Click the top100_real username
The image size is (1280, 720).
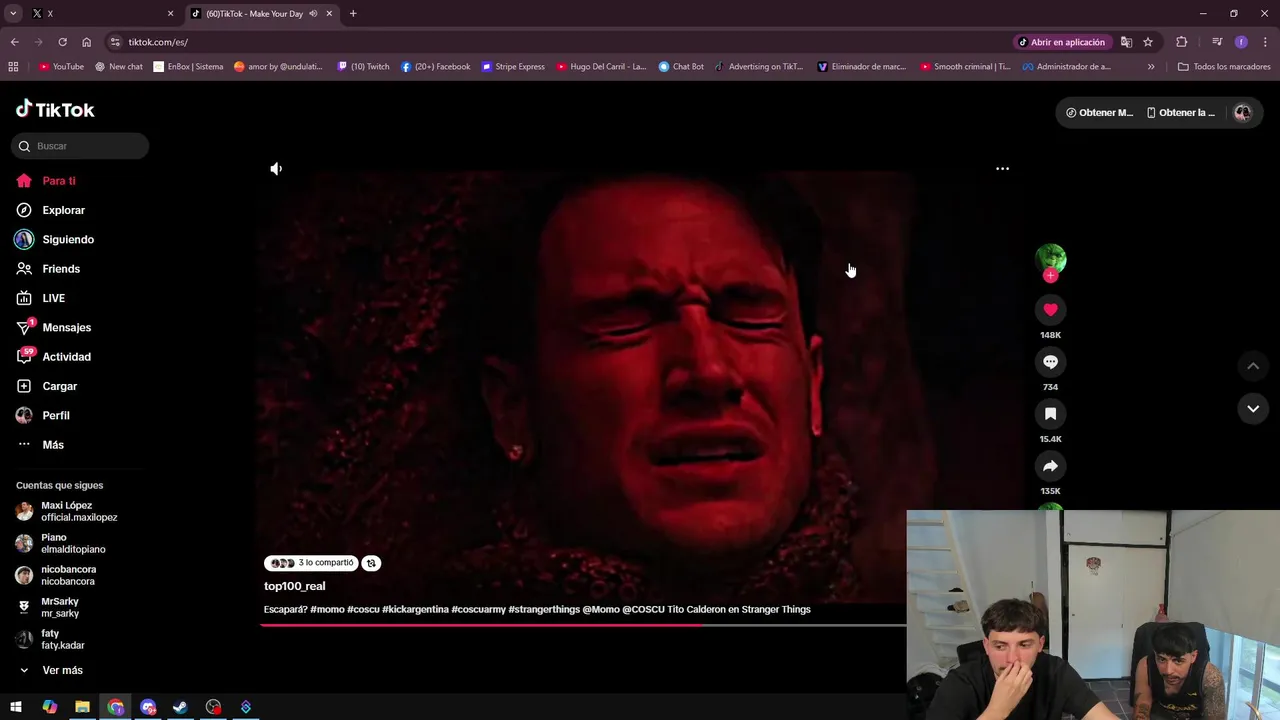pyautogui.click(x=294, y=586)
